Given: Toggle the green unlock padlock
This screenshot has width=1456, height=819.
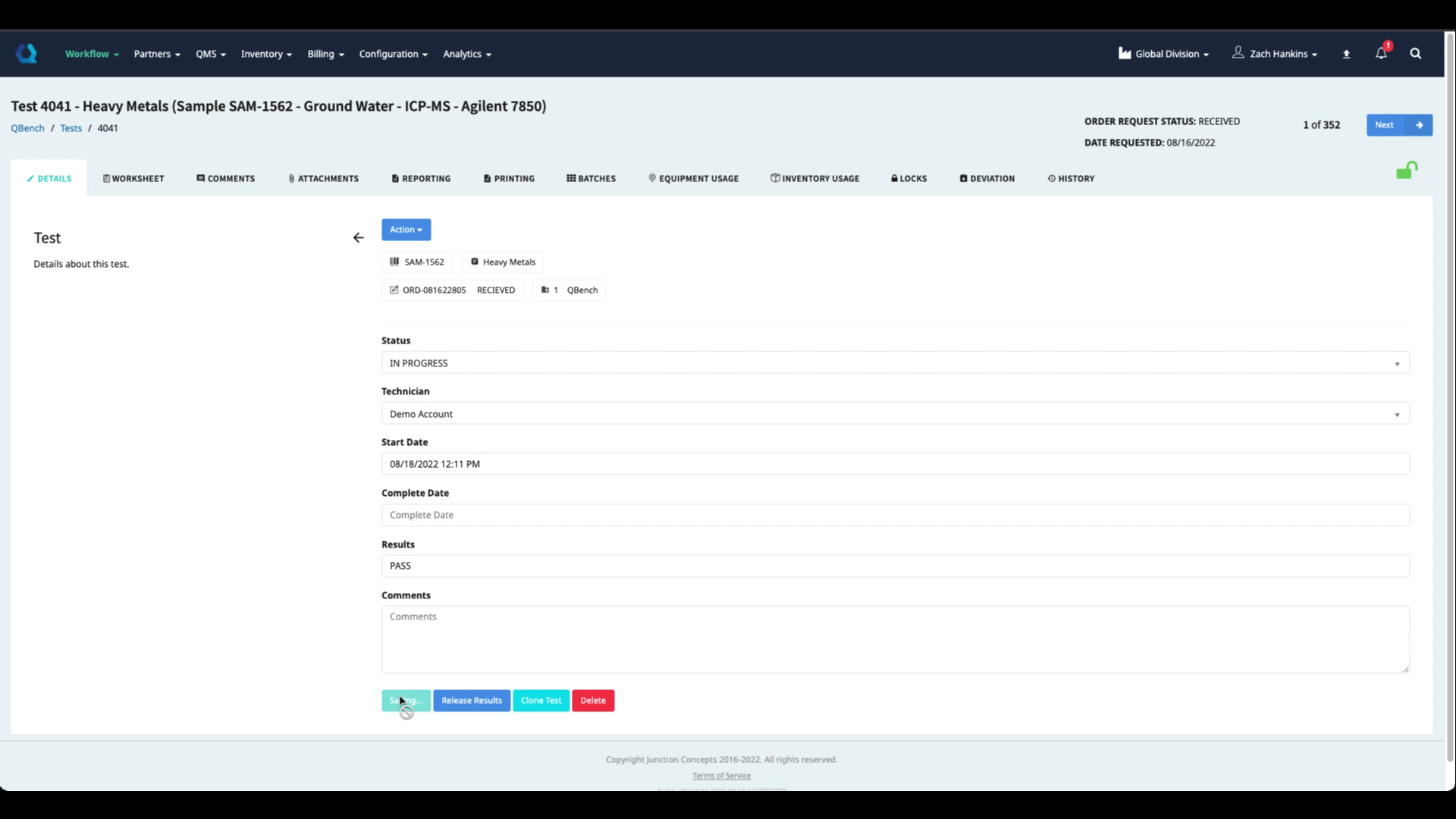Looking at the screenshot, I should (1407, 171).
